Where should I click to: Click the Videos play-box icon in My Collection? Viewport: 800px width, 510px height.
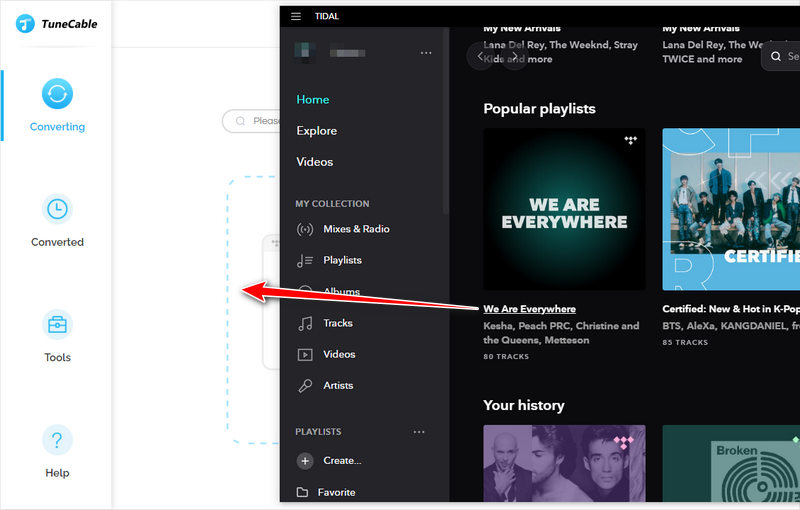[305, 354]
